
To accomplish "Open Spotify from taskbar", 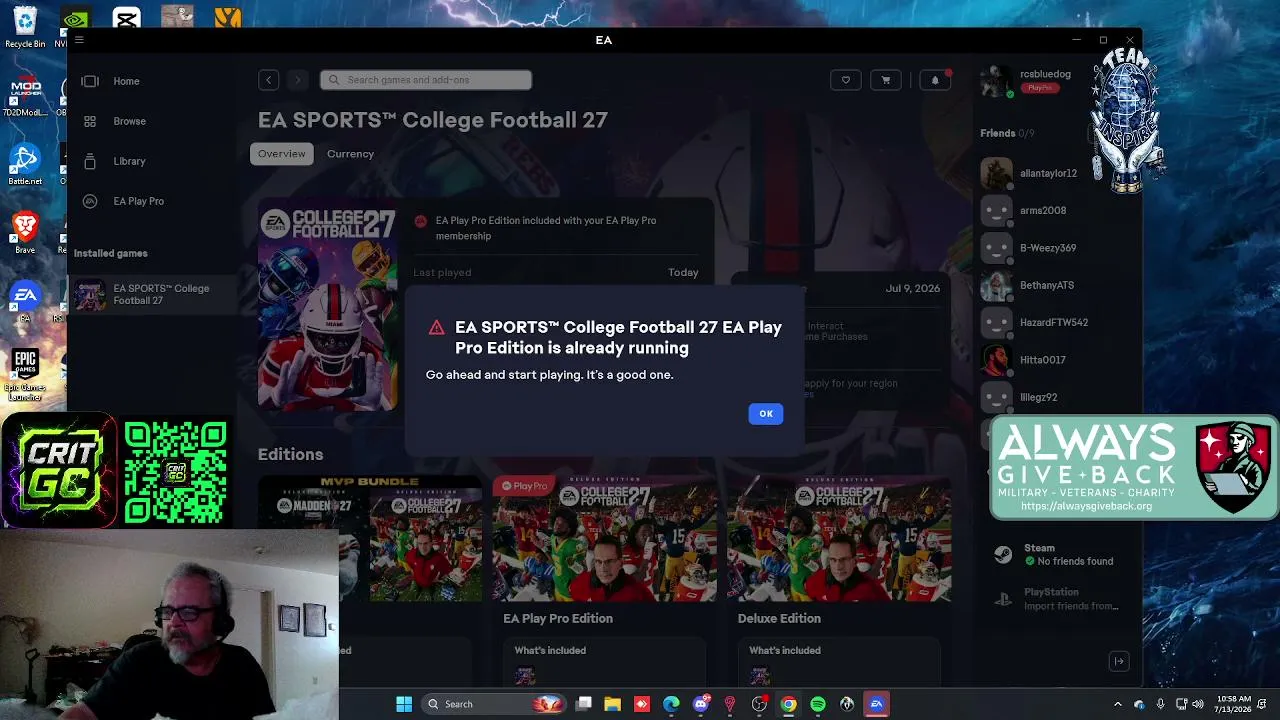I will click(x=818, y=704).
